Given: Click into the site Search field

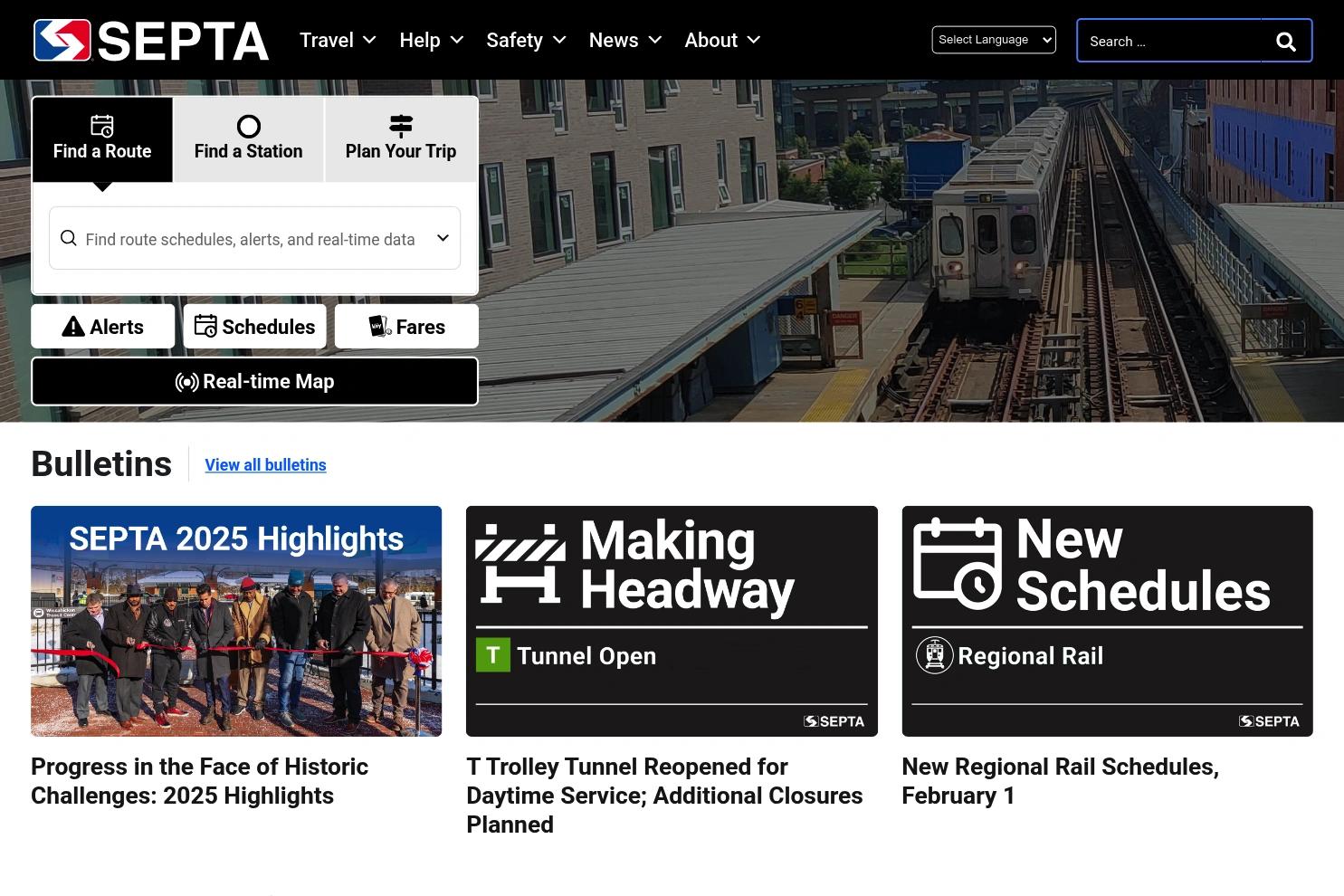Looking at the screenshot, I should pos(1169,41).
